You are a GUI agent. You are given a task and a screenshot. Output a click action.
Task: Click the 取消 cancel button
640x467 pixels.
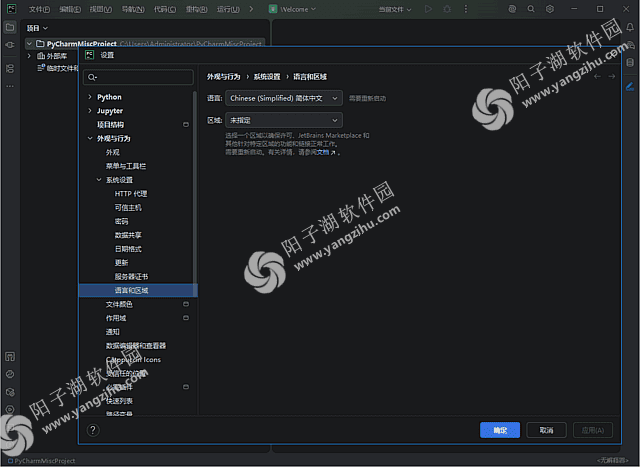[x=546, y=430]
